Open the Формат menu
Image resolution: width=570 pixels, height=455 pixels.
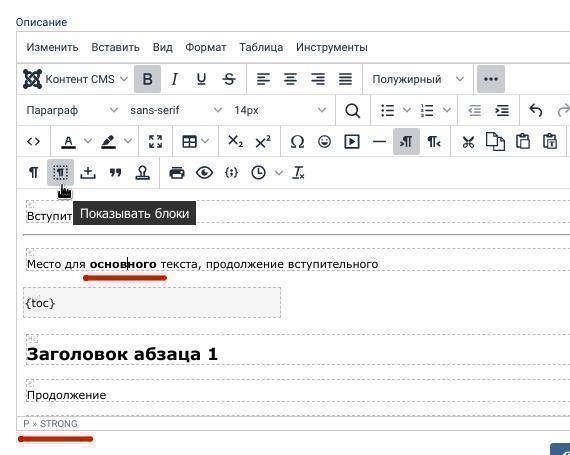(206, 47)
